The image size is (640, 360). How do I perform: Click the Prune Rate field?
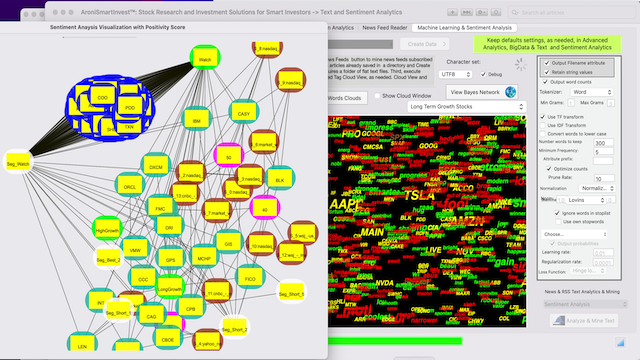(604, 178)
